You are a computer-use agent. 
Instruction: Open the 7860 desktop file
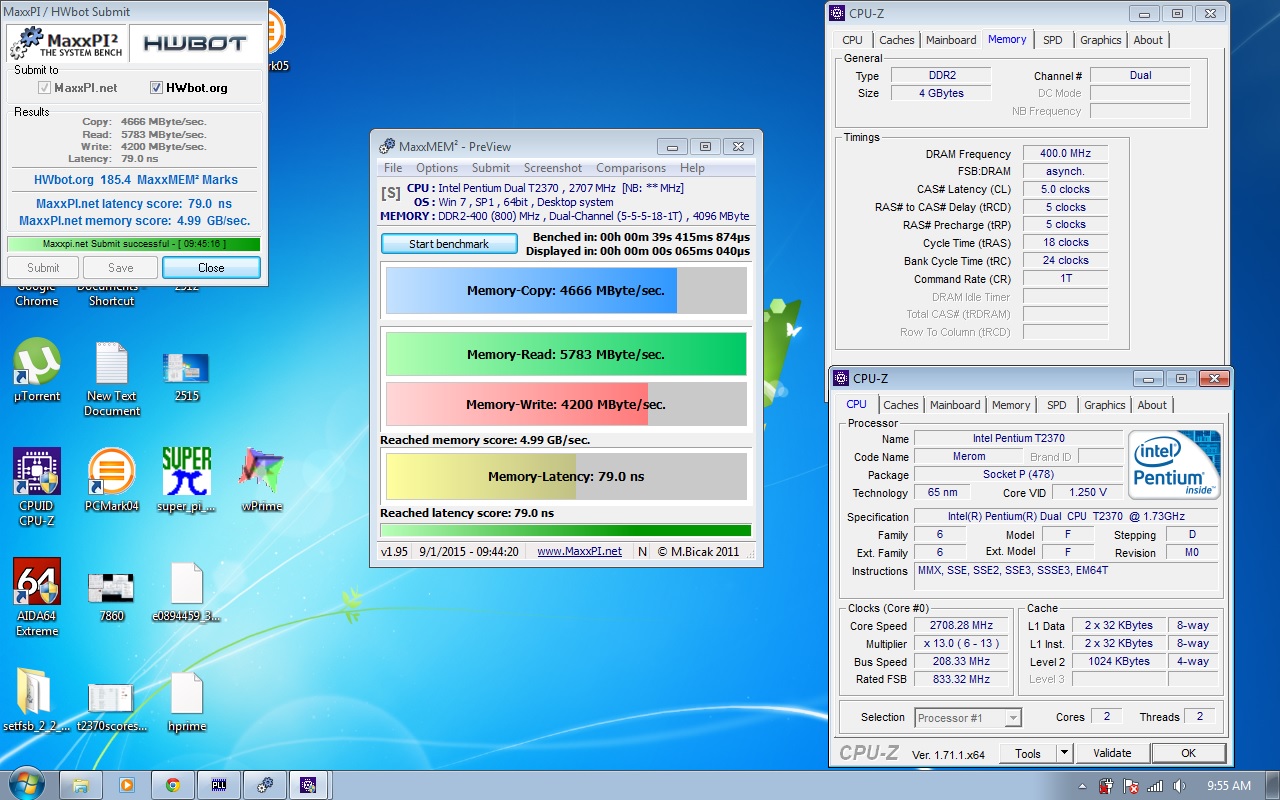click(x=112, y=595)
